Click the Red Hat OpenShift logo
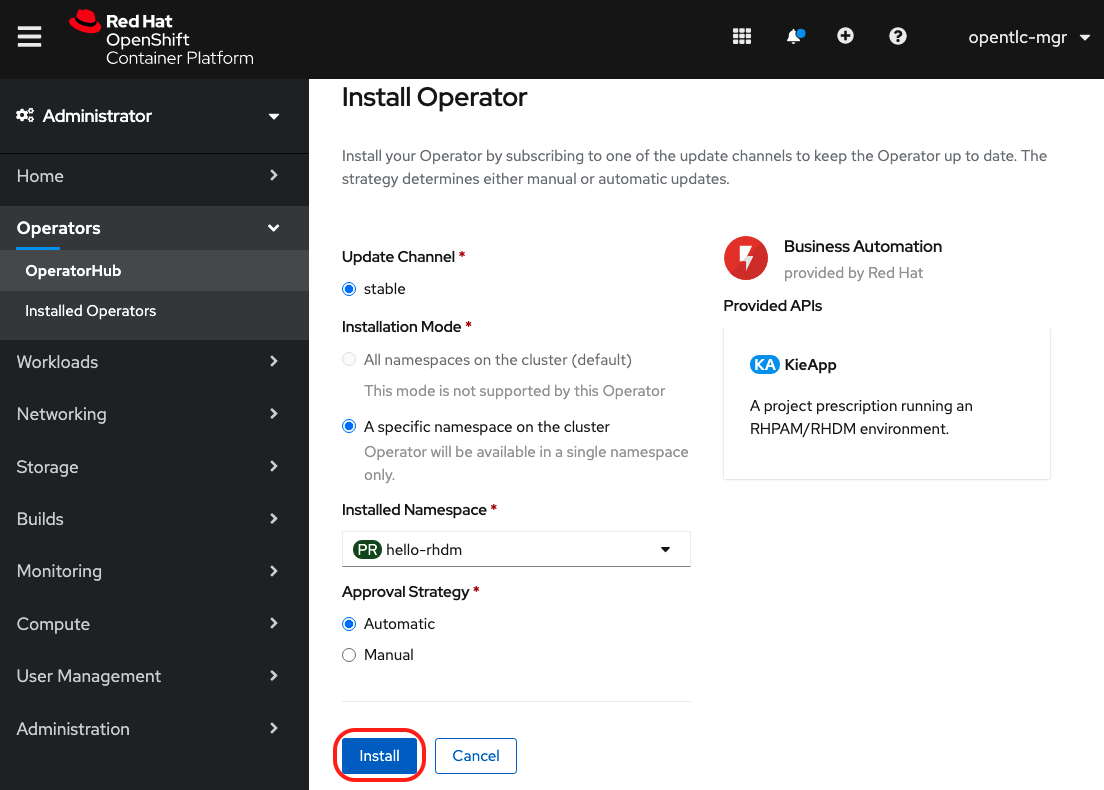Screen dimensions: 1104x790 [x=162, y=39]
